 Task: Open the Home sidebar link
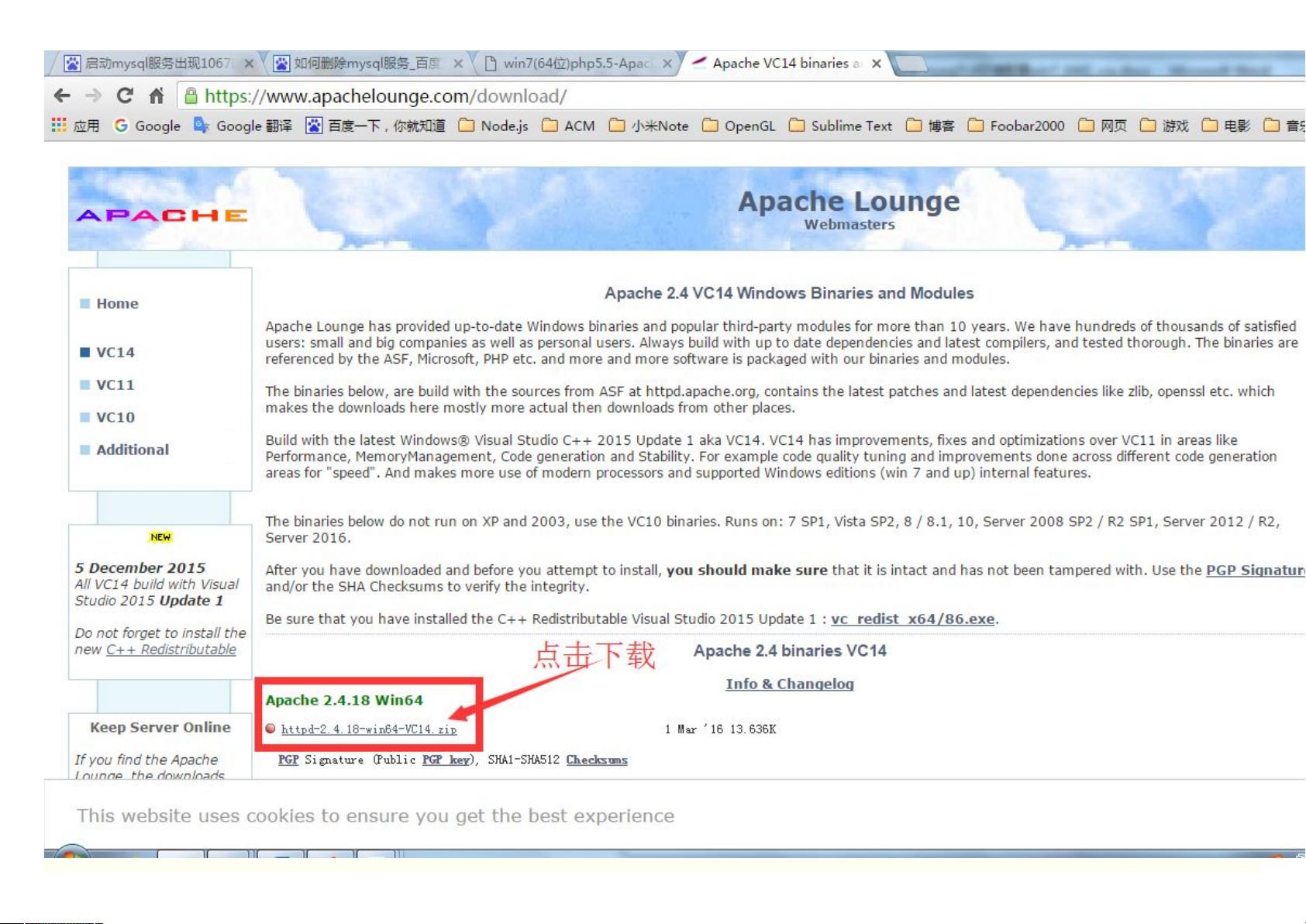point(117,304)
